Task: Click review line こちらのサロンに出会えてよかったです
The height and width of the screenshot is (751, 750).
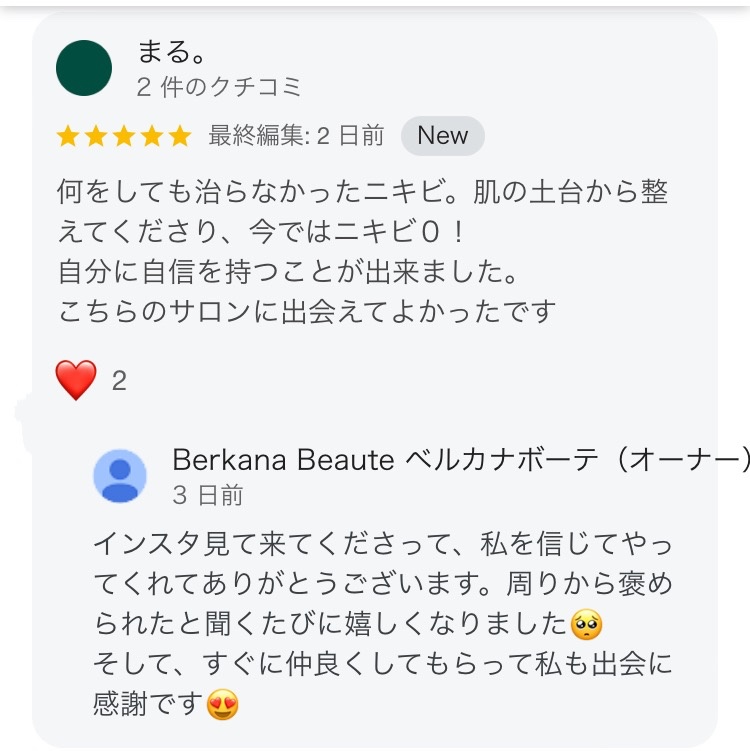Action: [306, 311]
